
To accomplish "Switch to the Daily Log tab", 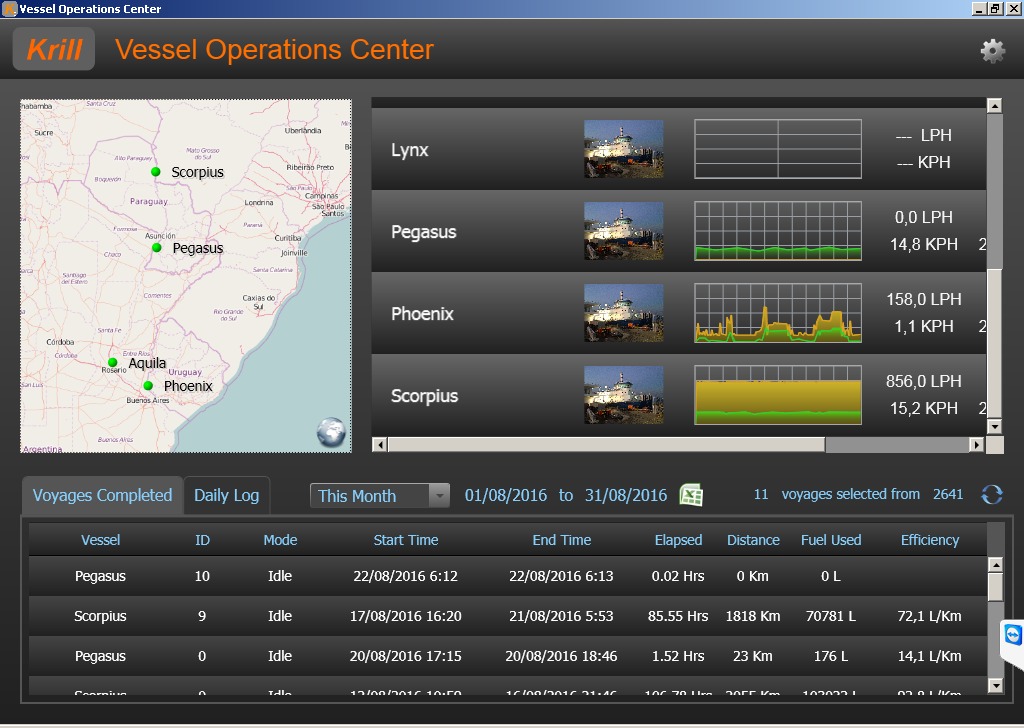I will tap(226, 496).
